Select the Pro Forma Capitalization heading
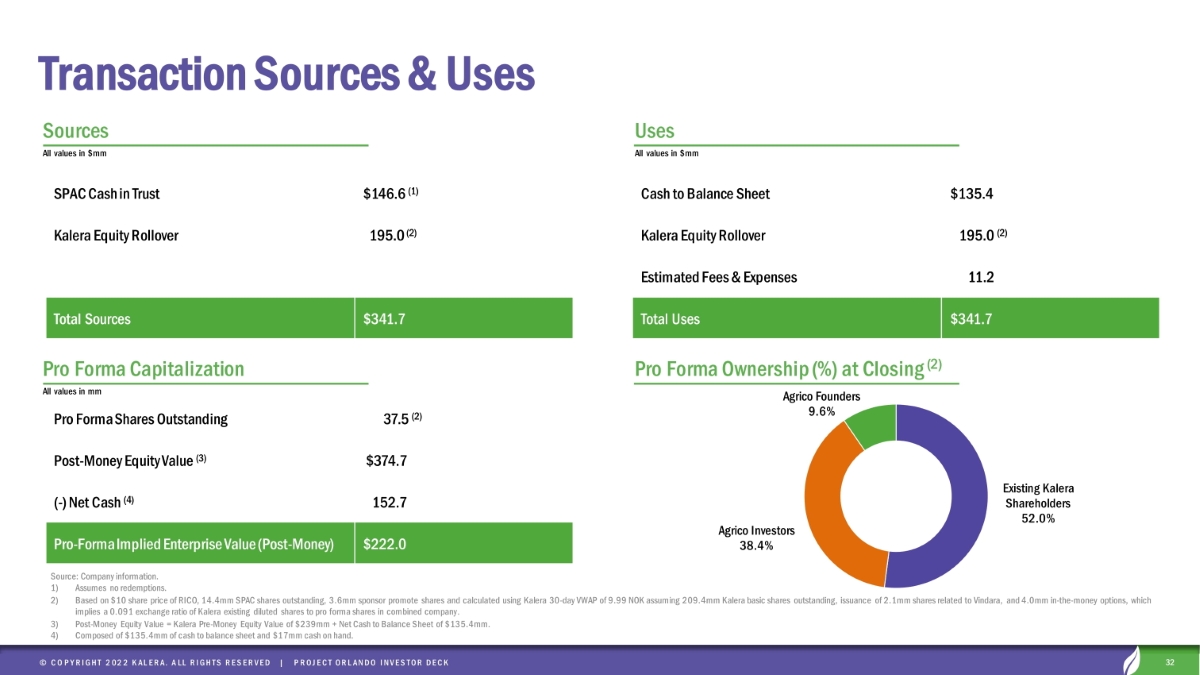The width and height of the screenshot is (1200, 675). (143, 369)
